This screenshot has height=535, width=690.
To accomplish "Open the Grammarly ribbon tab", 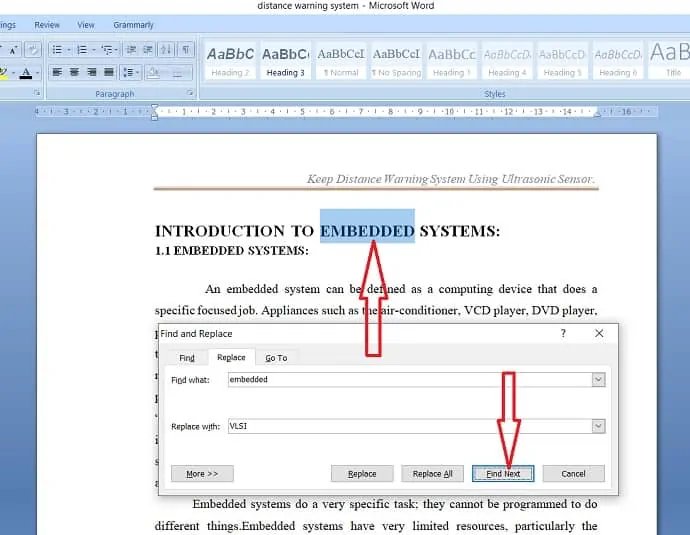I will pyautogui.click(x=133, y=25).
